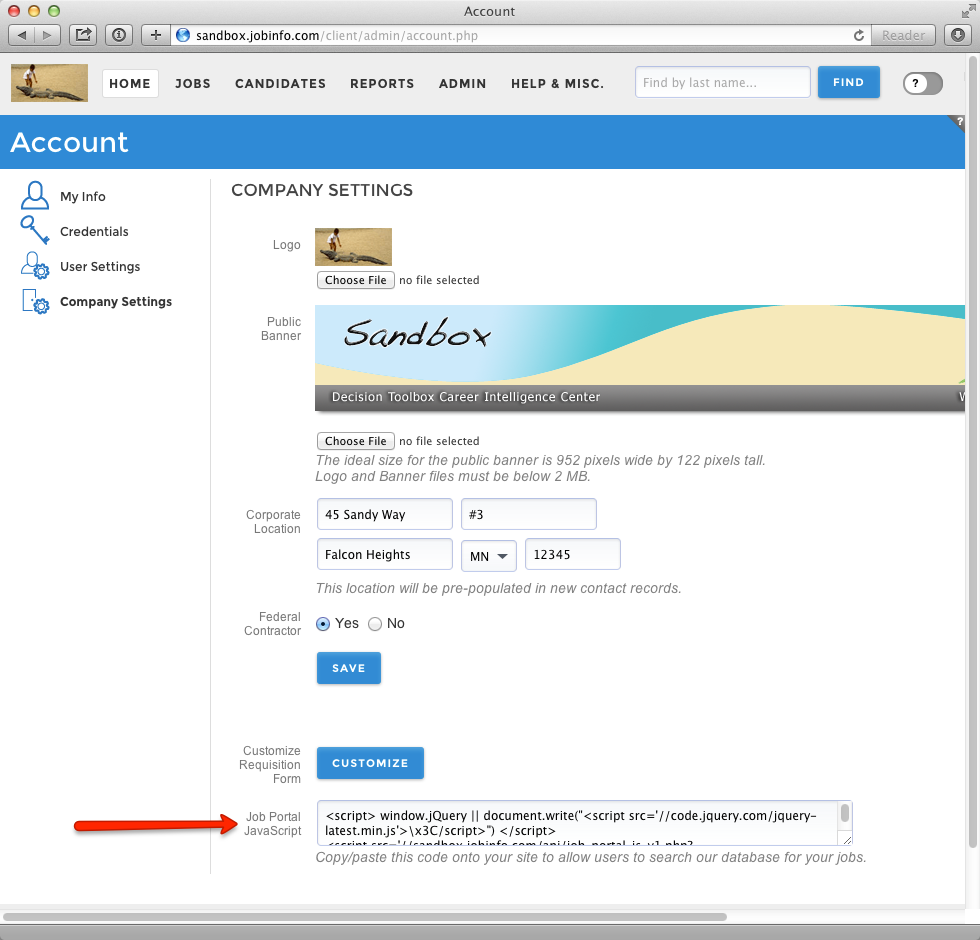Go forward using the browser forward arrow

coord(48,35)
